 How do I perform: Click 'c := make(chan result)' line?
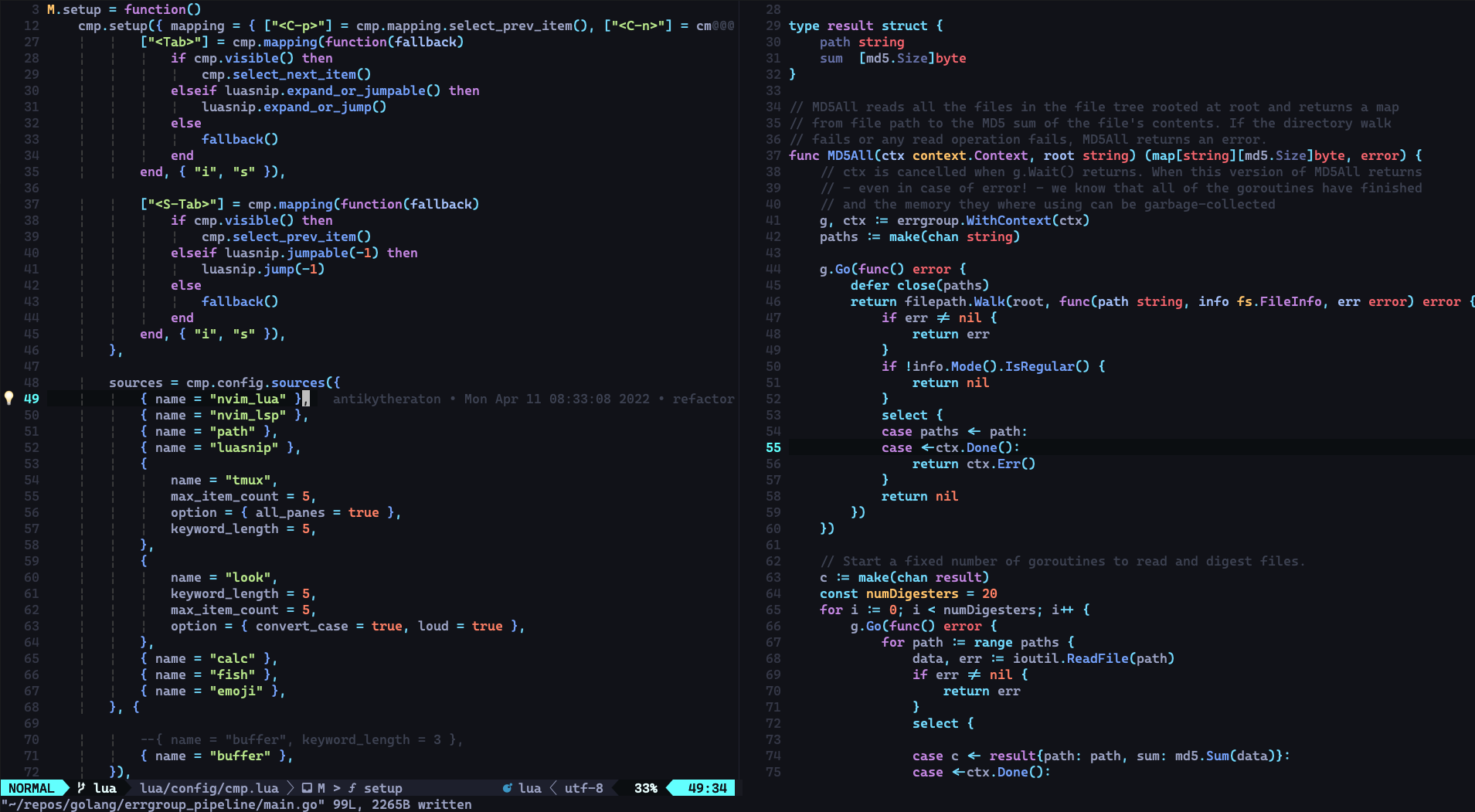coord(905,577)
